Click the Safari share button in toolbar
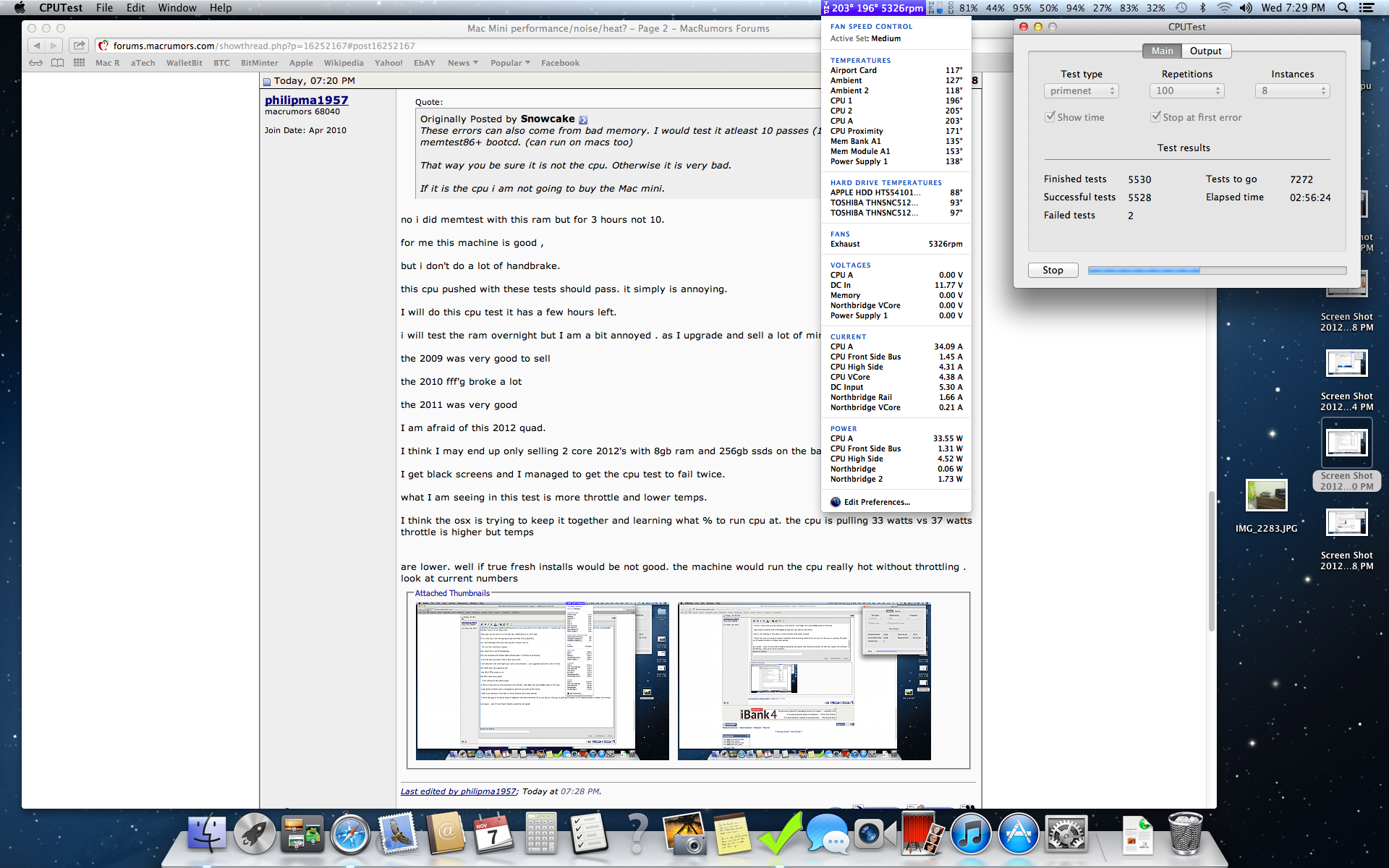The width and height of the screenshot is (1389, 868). click(80, 46)
